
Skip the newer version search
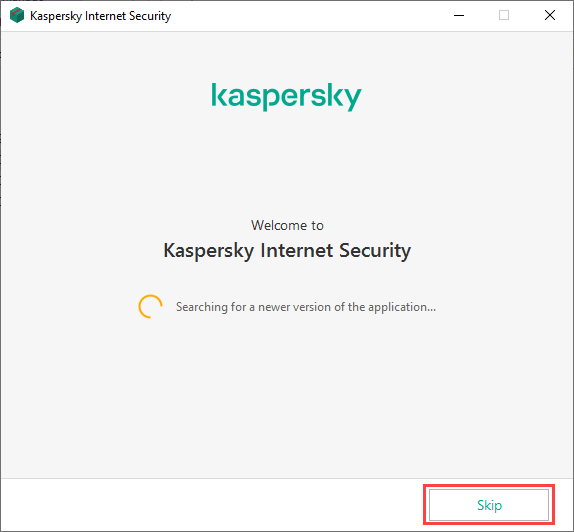coord(489,505)
